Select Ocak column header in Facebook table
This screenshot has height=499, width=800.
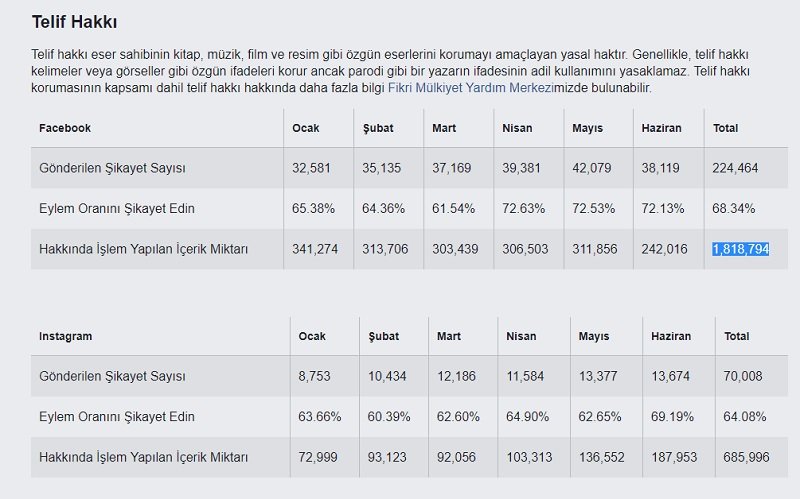point(305,128)
